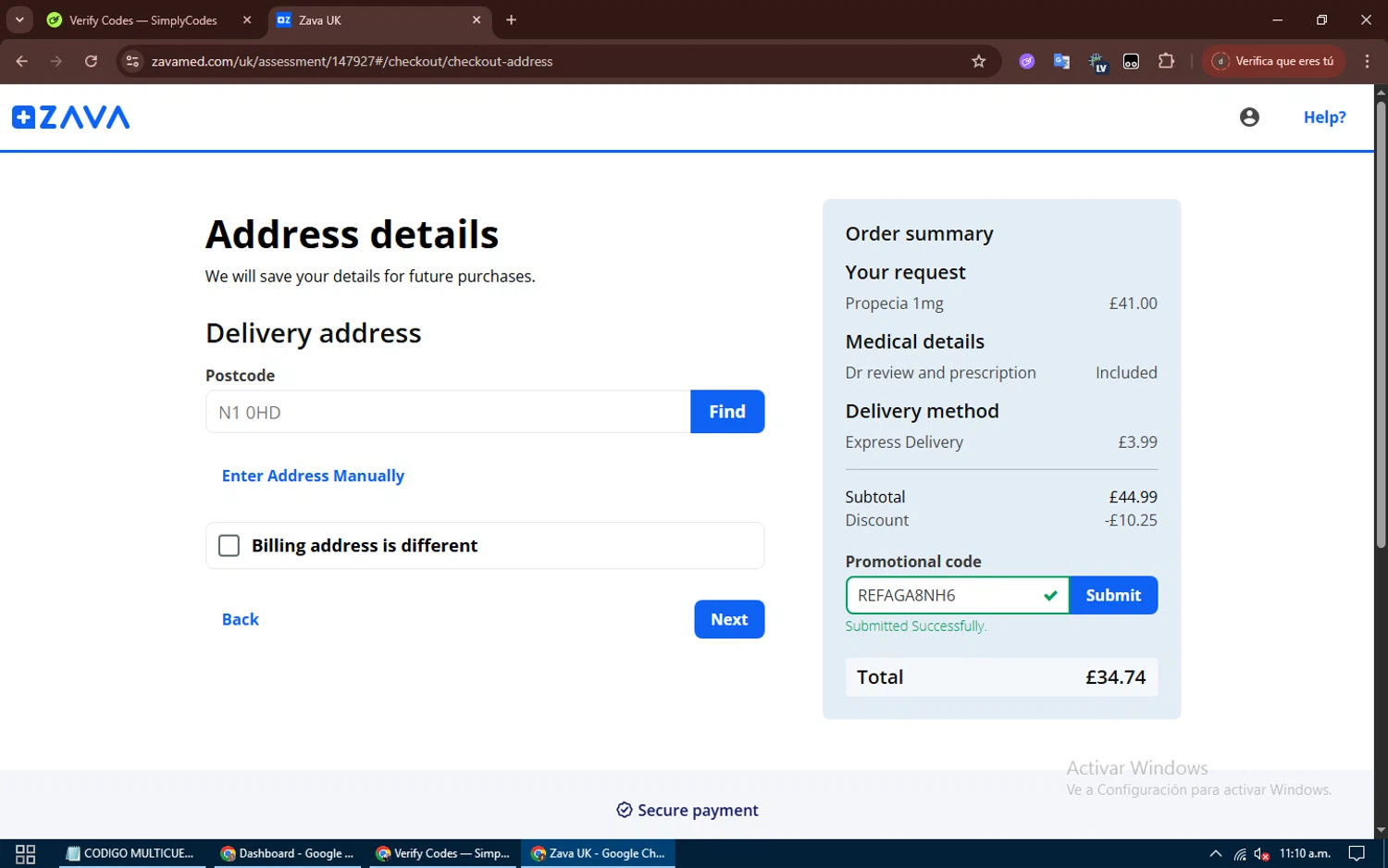Navigate back in browser
Screen dimensions: 1388x868
click(x=22, y=61)
